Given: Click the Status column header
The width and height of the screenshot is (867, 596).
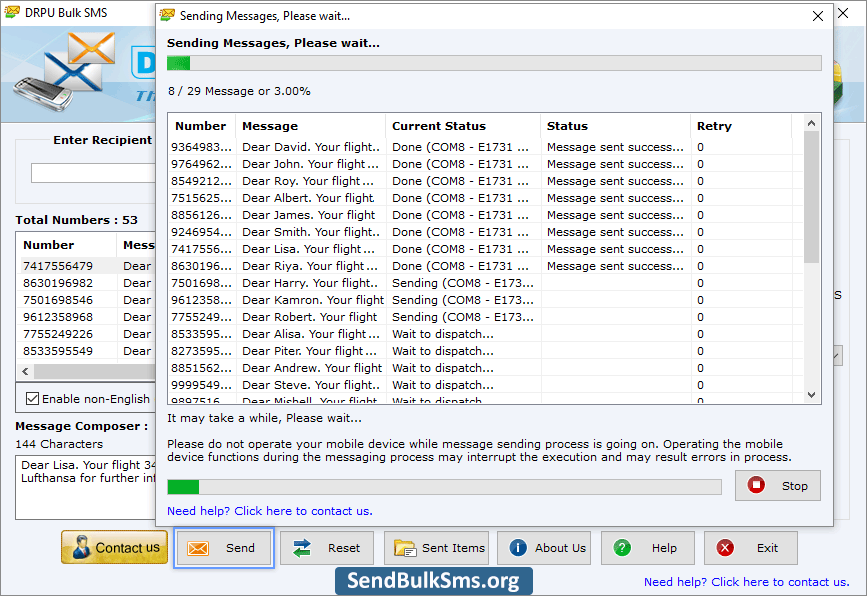Looking at the screenshot, I should click(615, 126).
